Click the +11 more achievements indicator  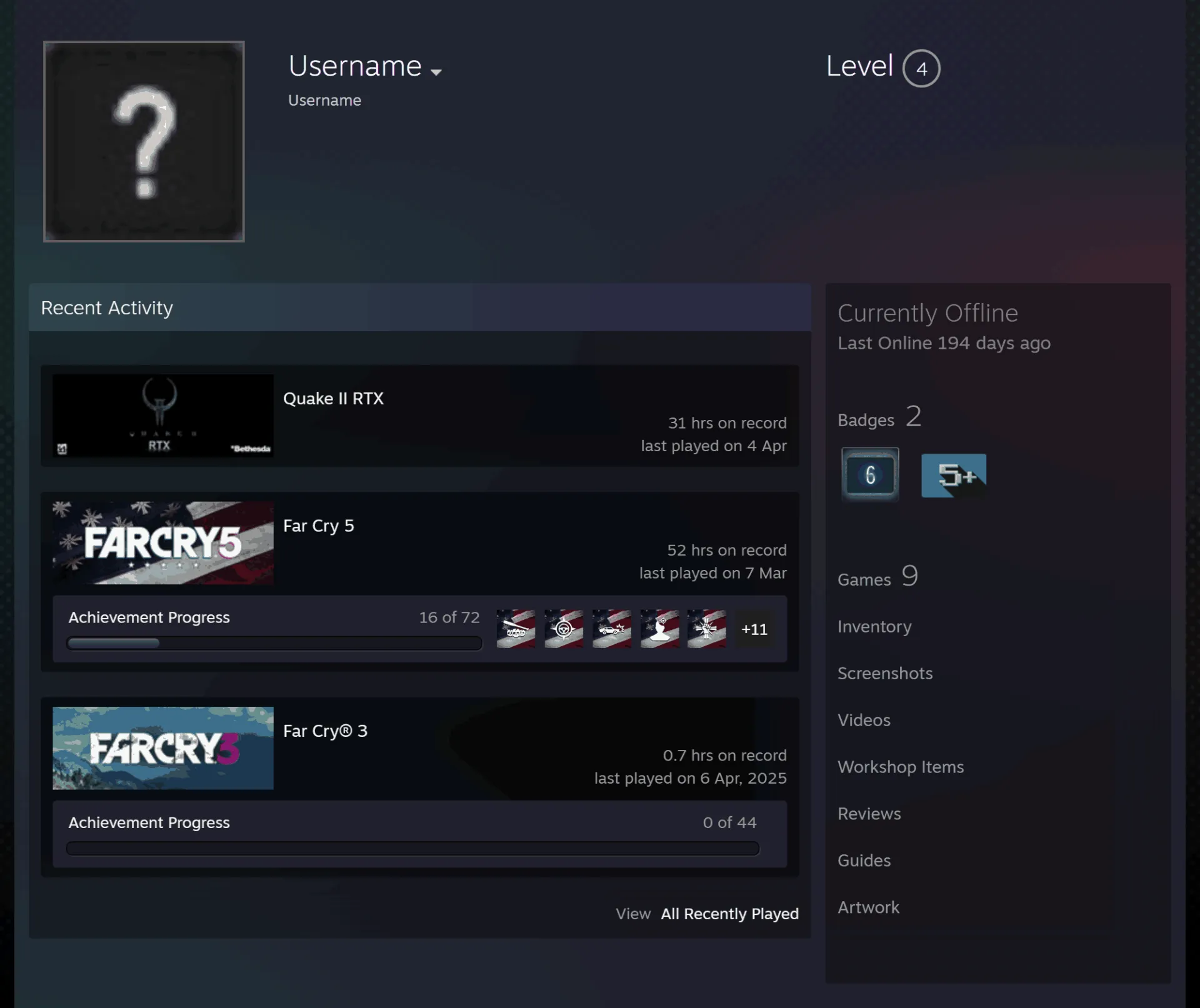point(754,629)
